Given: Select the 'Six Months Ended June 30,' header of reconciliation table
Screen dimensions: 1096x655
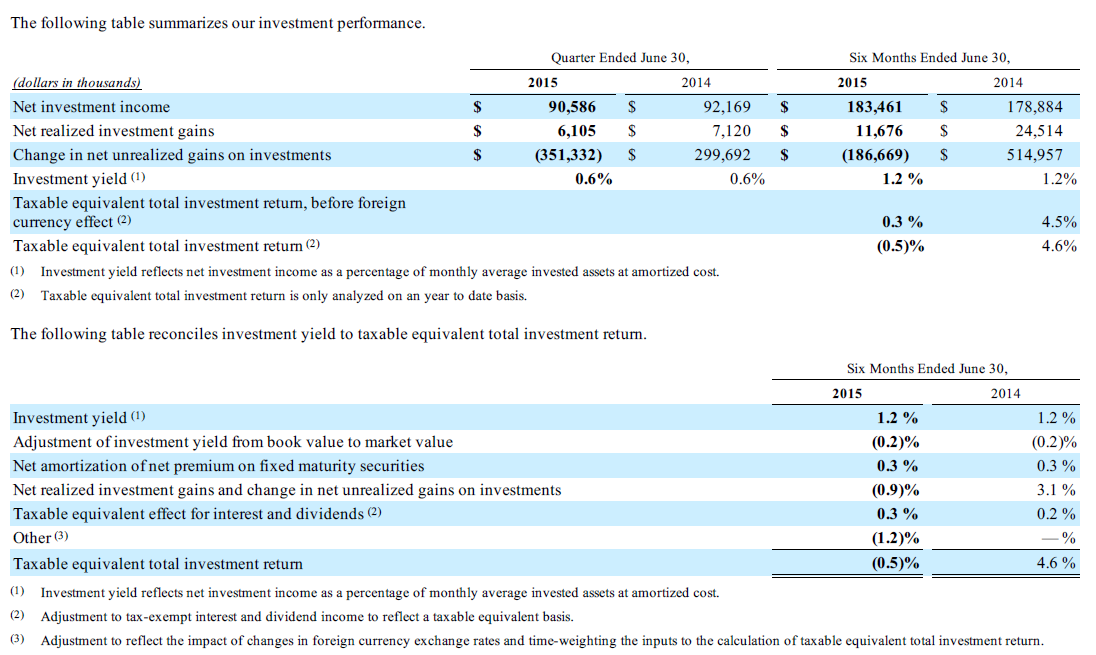Looking at the screenshot, I should pos(927,368).
